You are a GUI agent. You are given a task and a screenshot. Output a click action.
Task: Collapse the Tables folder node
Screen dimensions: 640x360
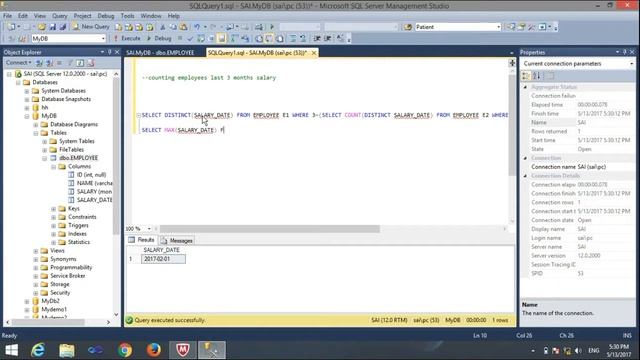(x=36, y=133)
